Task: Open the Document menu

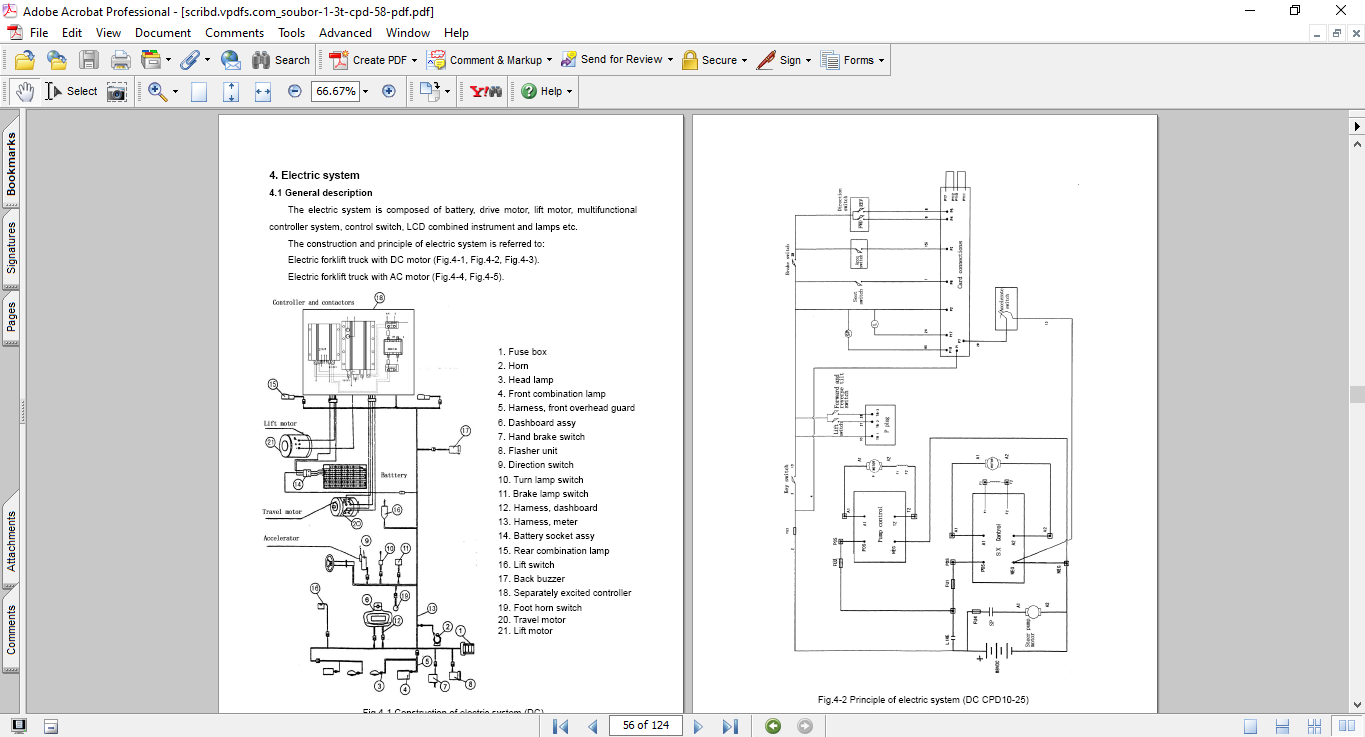Action: tap(163, 33)
